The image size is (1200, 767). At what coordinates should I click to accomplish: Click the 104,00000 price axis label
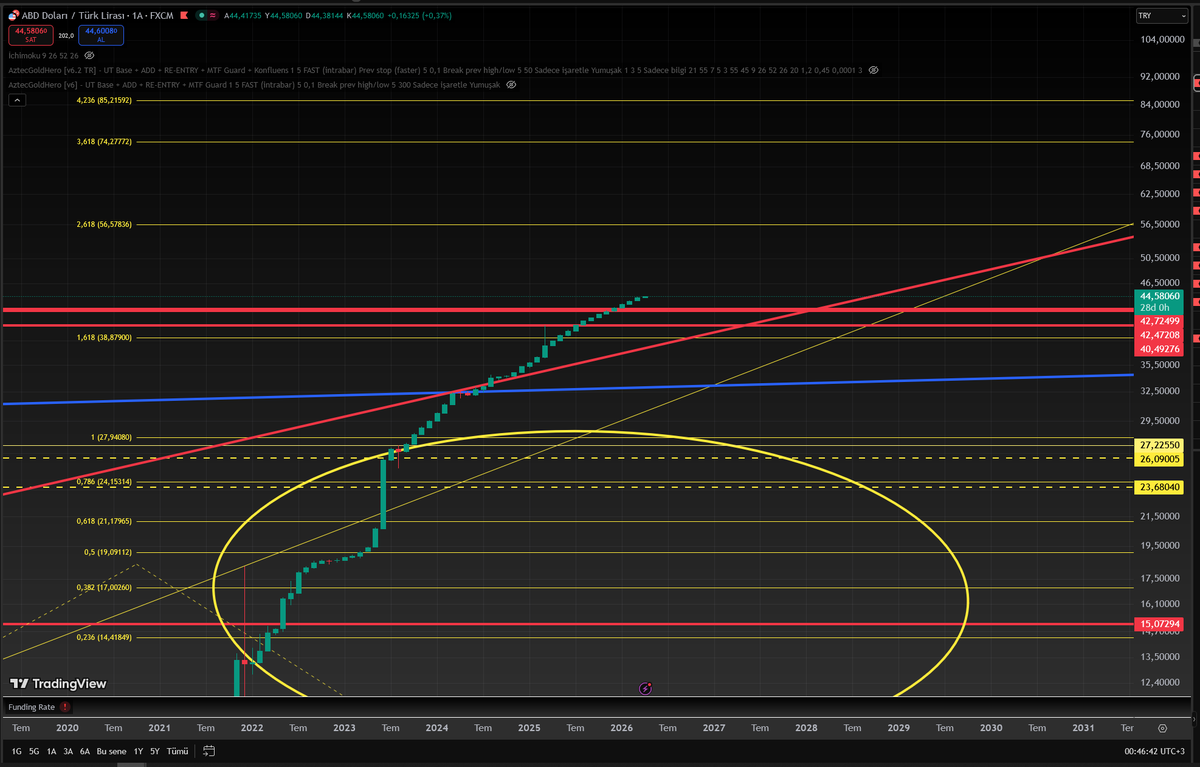[1161, 40]
